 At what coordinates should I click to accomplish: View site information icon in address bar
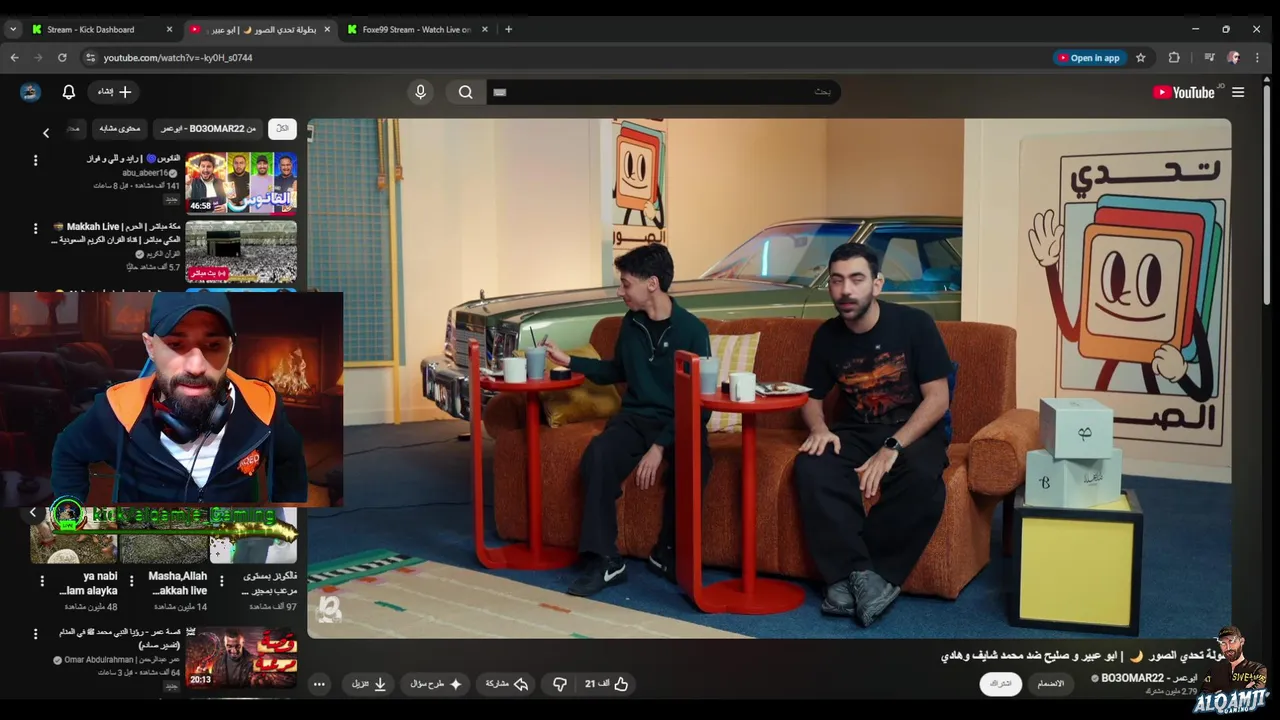tap(90, 58)
